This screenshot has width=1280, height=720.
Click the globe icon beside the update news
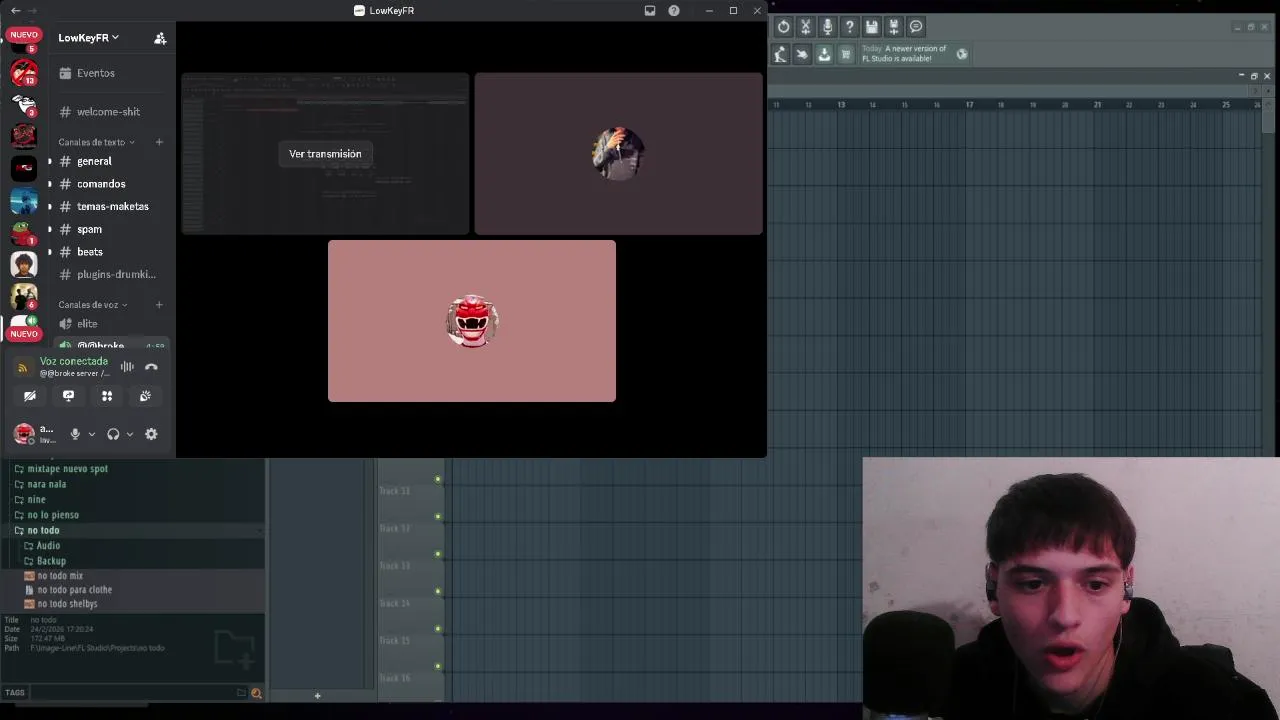click(962, 54)
